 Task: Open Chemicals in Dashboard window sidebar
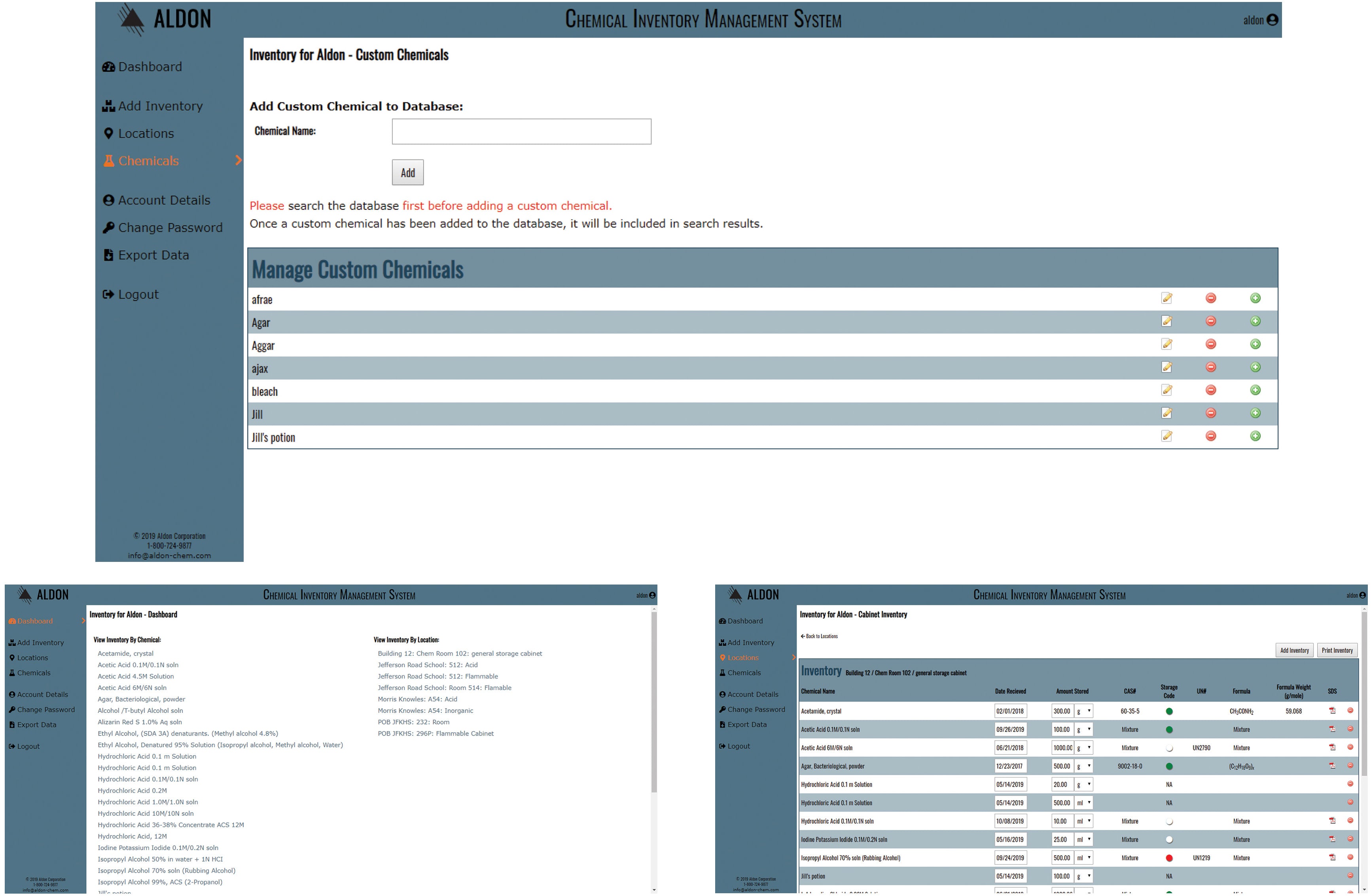(30, 673)
